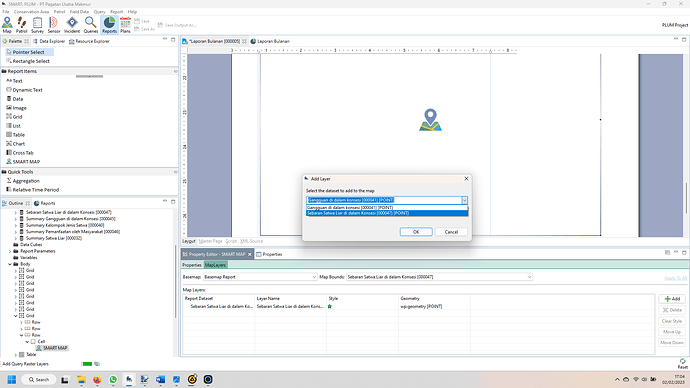
Task: Select the Pointer Select tool
Action: [x=29, y=52]
